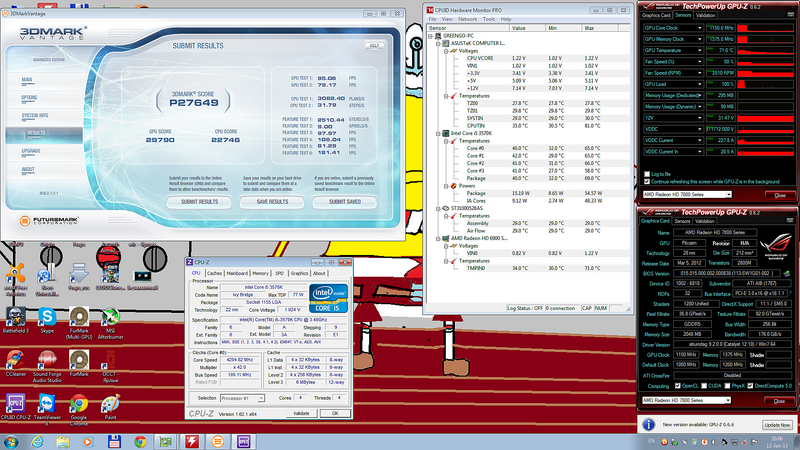Launch TeamViewer 8 from desktop
The height and width of the screenshot is (450, 800).
(x=47, y=409)
